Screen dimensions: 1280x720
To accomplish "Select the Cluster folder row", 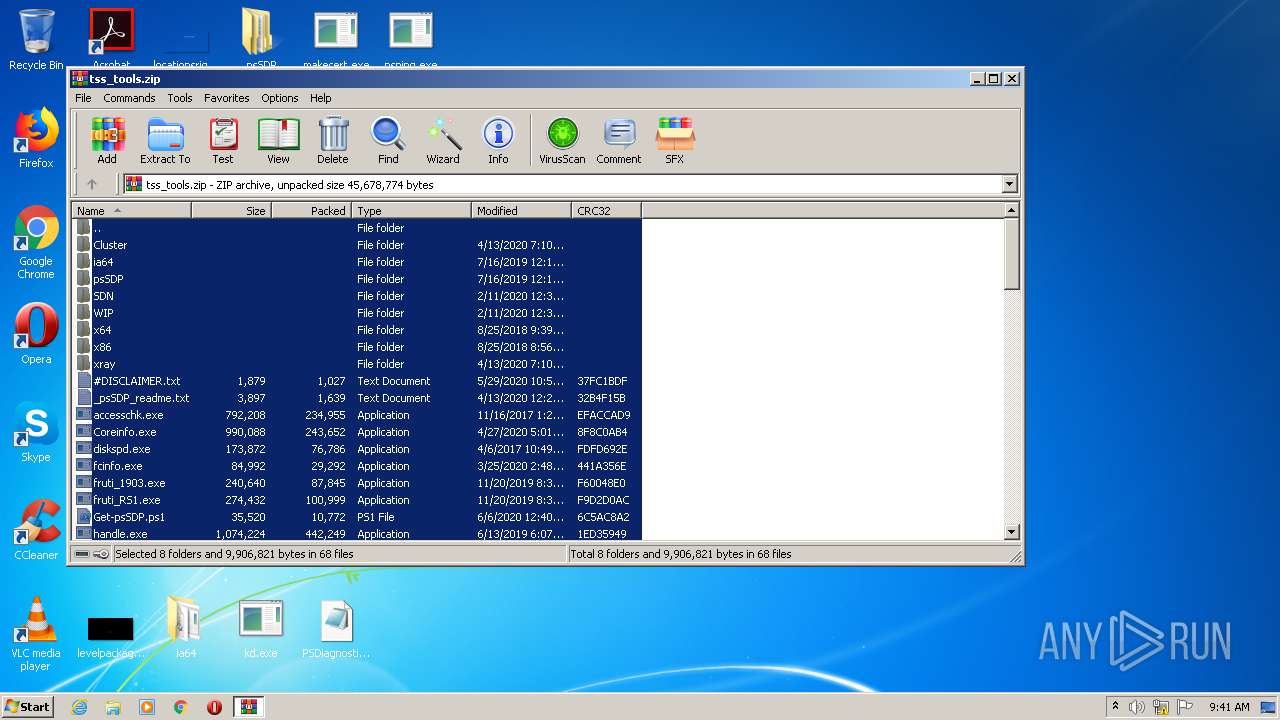I will [x=357, y=245].
